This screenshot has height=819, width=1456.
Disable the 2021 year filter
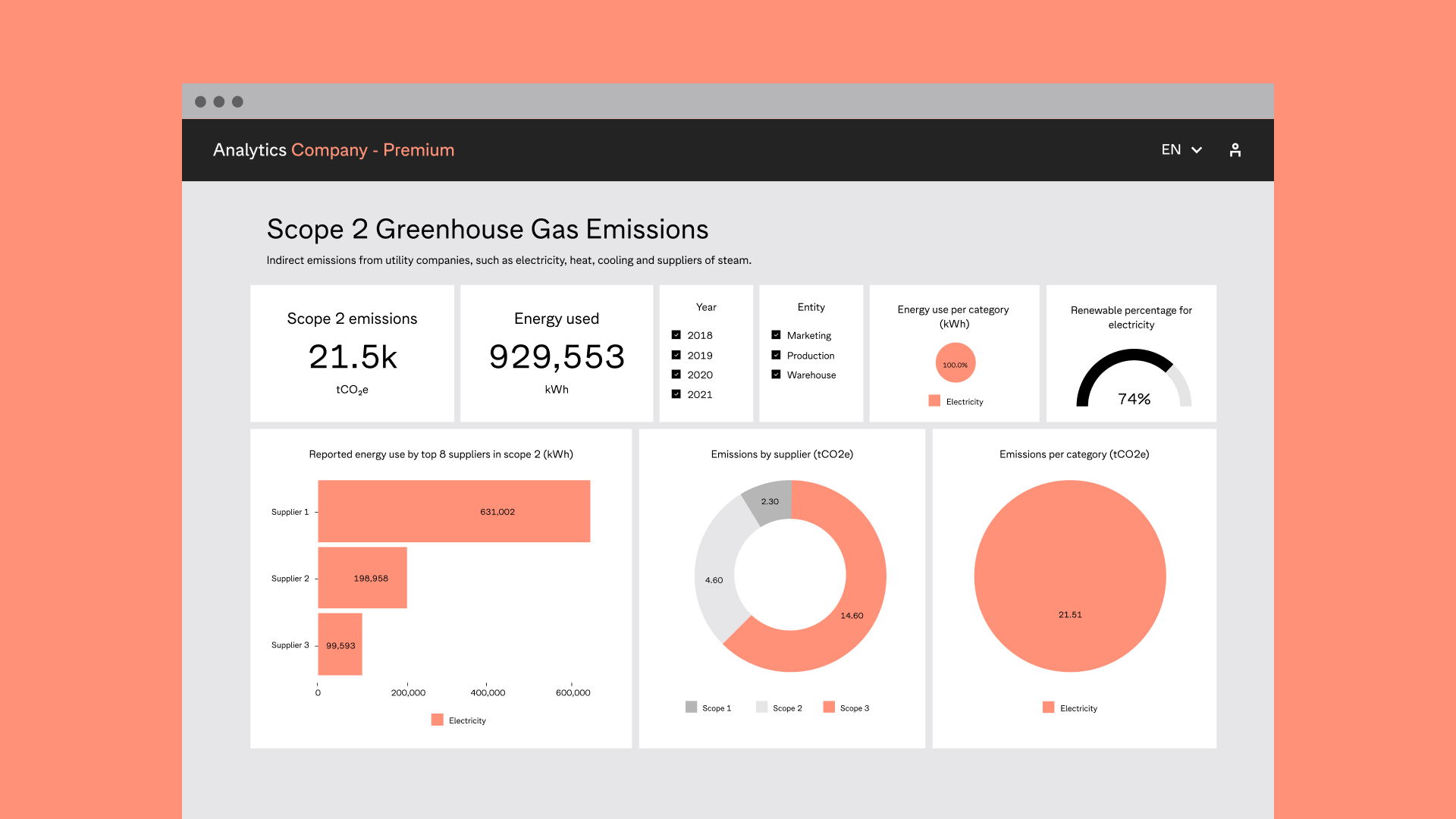676,394
